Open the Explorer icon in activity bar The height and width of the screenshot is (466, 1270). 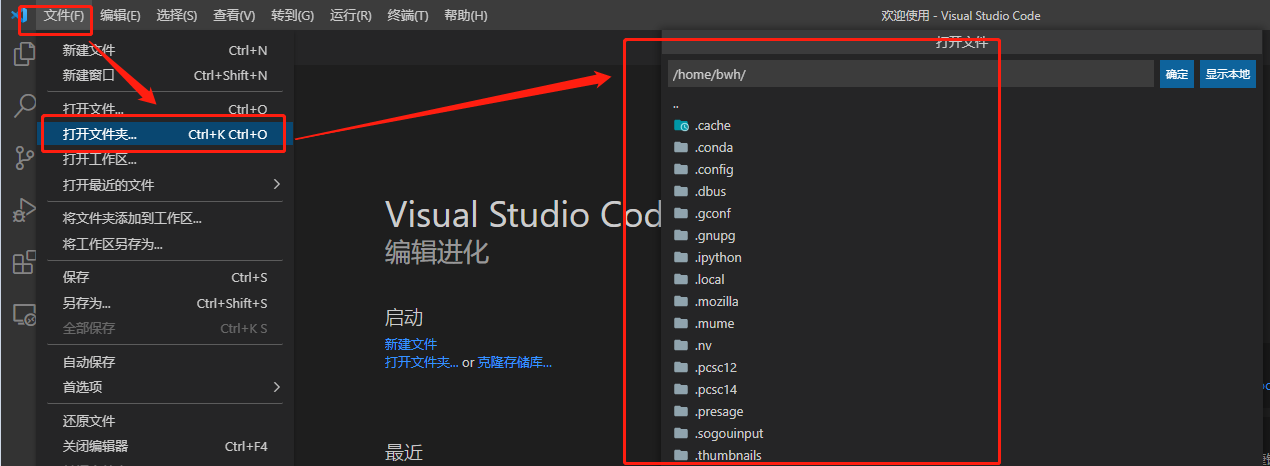24,54
